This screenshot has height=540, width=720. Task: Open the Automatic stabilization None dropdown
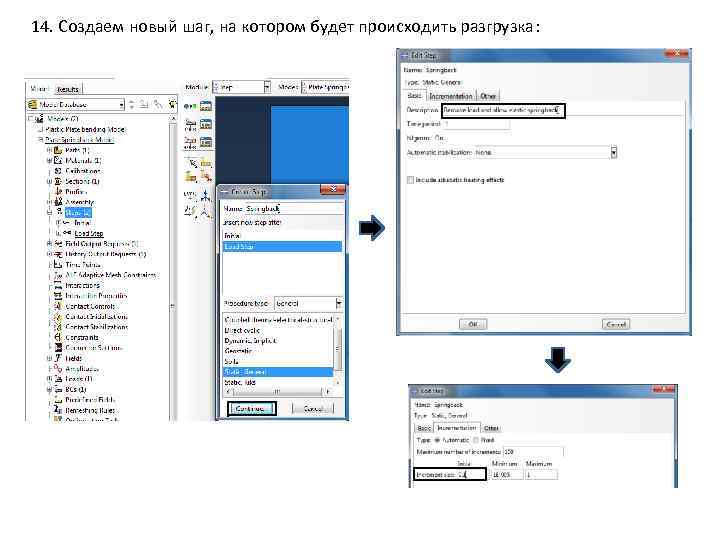click(x=546, y=152)
